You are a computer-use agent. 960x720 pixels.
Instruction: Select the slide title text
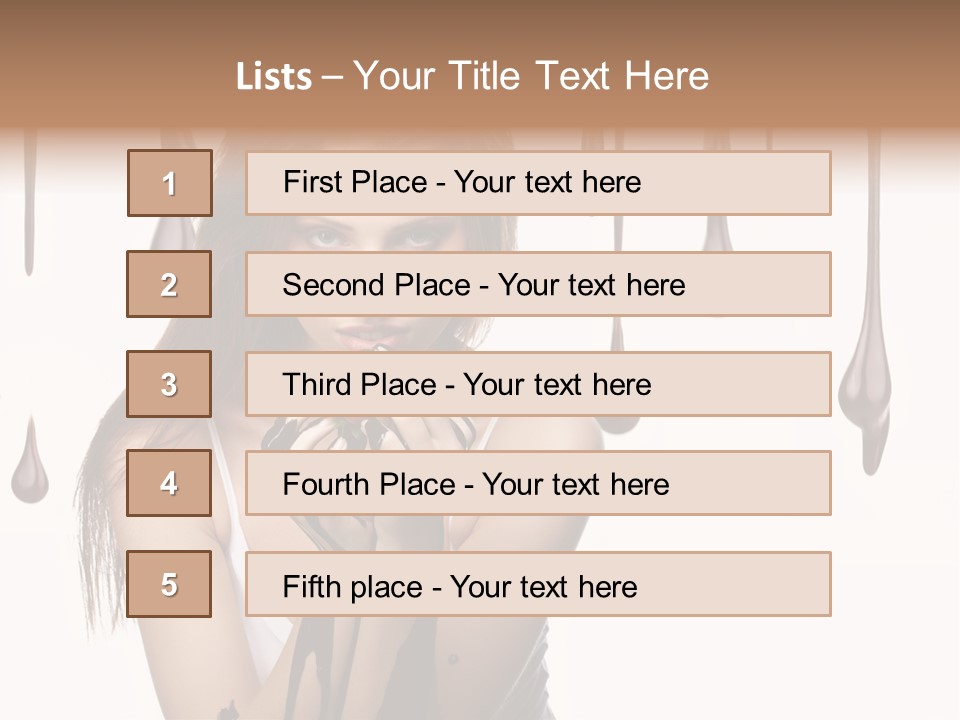472,76
